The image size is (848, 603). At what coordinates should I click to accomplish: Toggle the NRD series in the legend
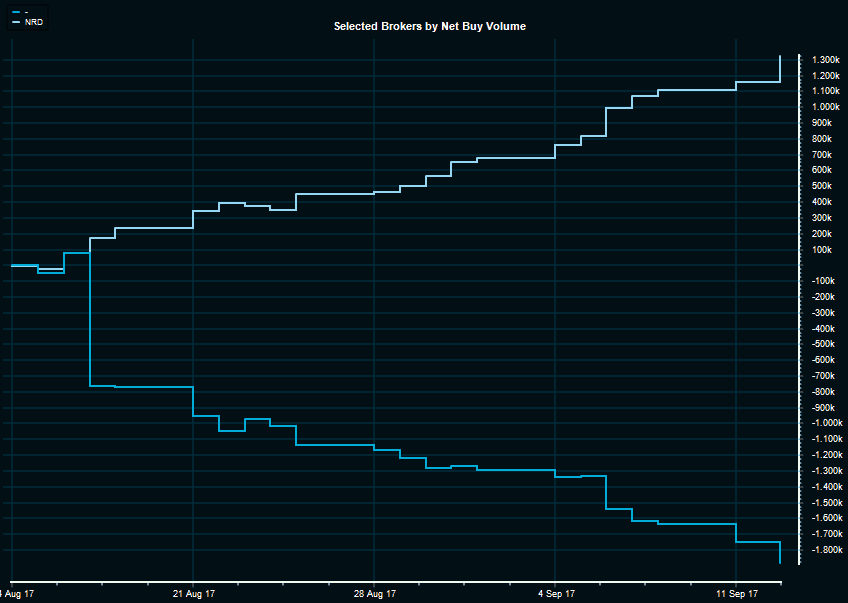[34, 21]
